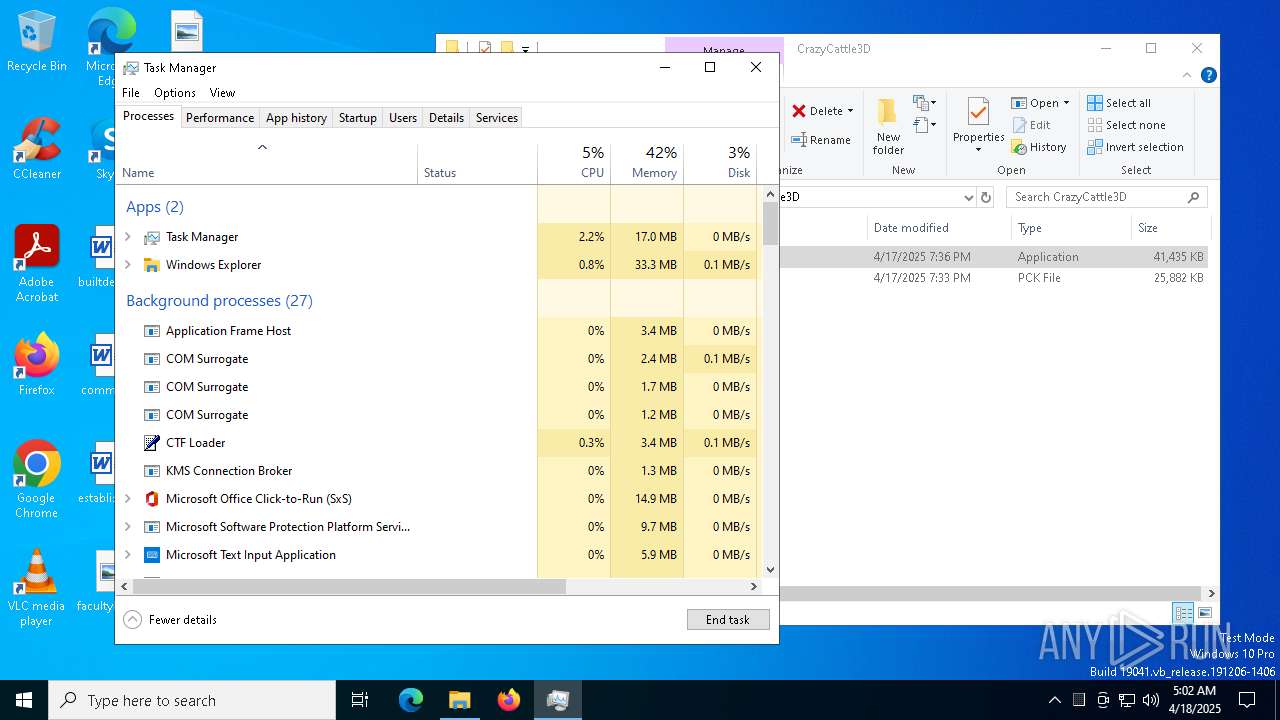The image size is (1280, 720).
Task: Click Delete icon in Explorer ribbon
Action: [799, 111]
